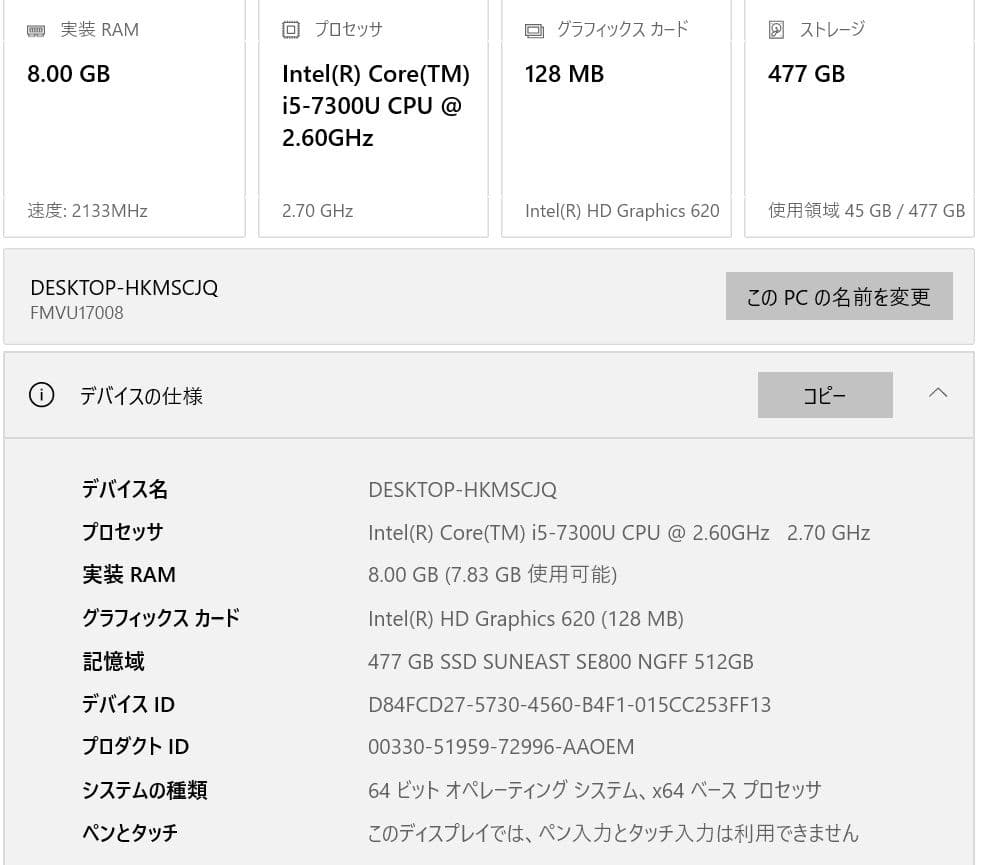
Task: Click the コピー button to copy device specs
Action: (x=825, y=394)
